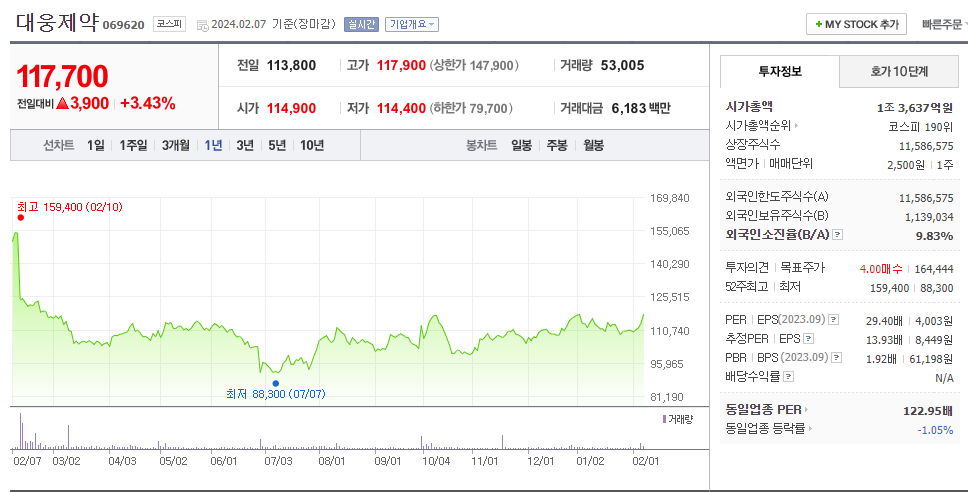Screen dimensions: 968x492
Task: Click the previous close value 113,800
Action: [x=291, y=65]
